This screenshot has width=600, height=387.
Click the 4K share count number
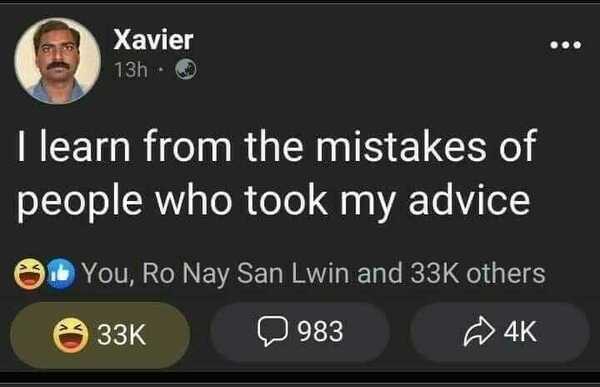(x=520, y=331)
